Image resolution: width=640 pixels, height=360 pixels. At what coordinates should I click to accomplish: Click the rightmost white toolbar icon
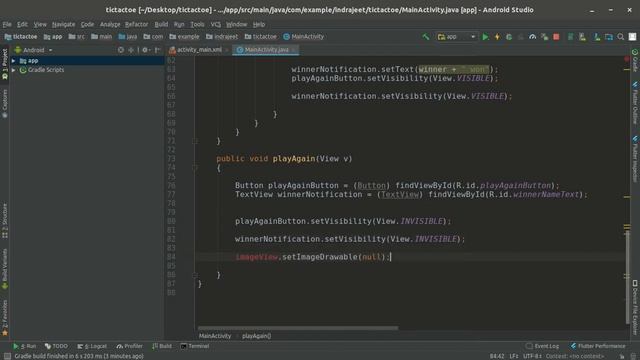[x=632, y=37]
